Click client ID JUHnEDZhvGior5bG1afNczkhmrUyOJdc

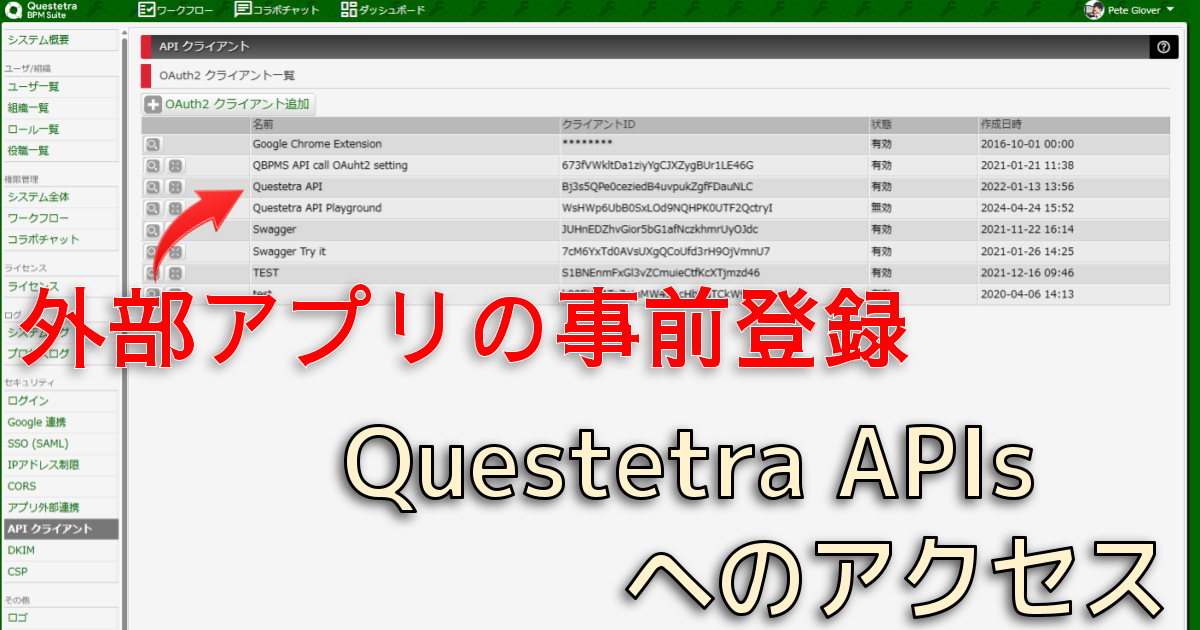tap(660, 230)
